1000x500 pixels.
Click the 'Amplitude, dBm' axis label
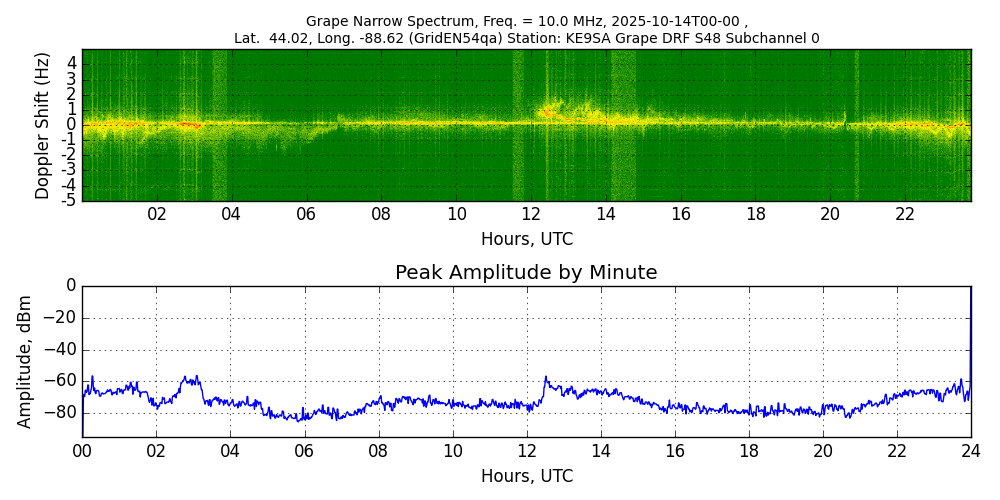(26, 361)
